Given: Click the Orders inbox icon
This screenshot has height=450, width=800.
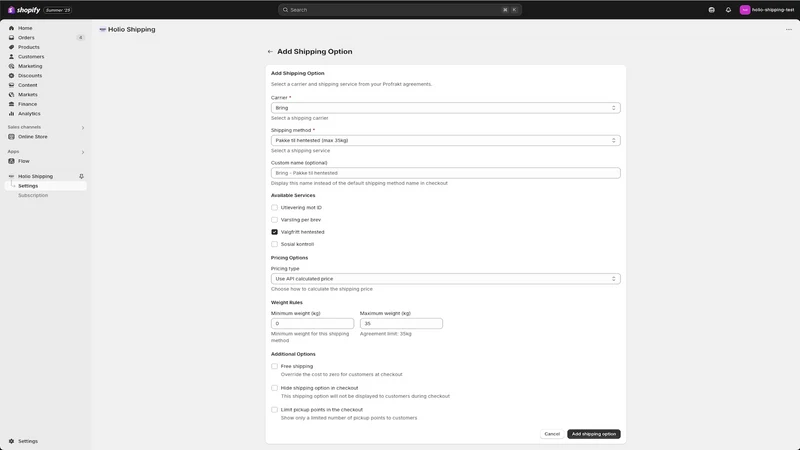Looking at the screenshot, I should coord(11,38).
